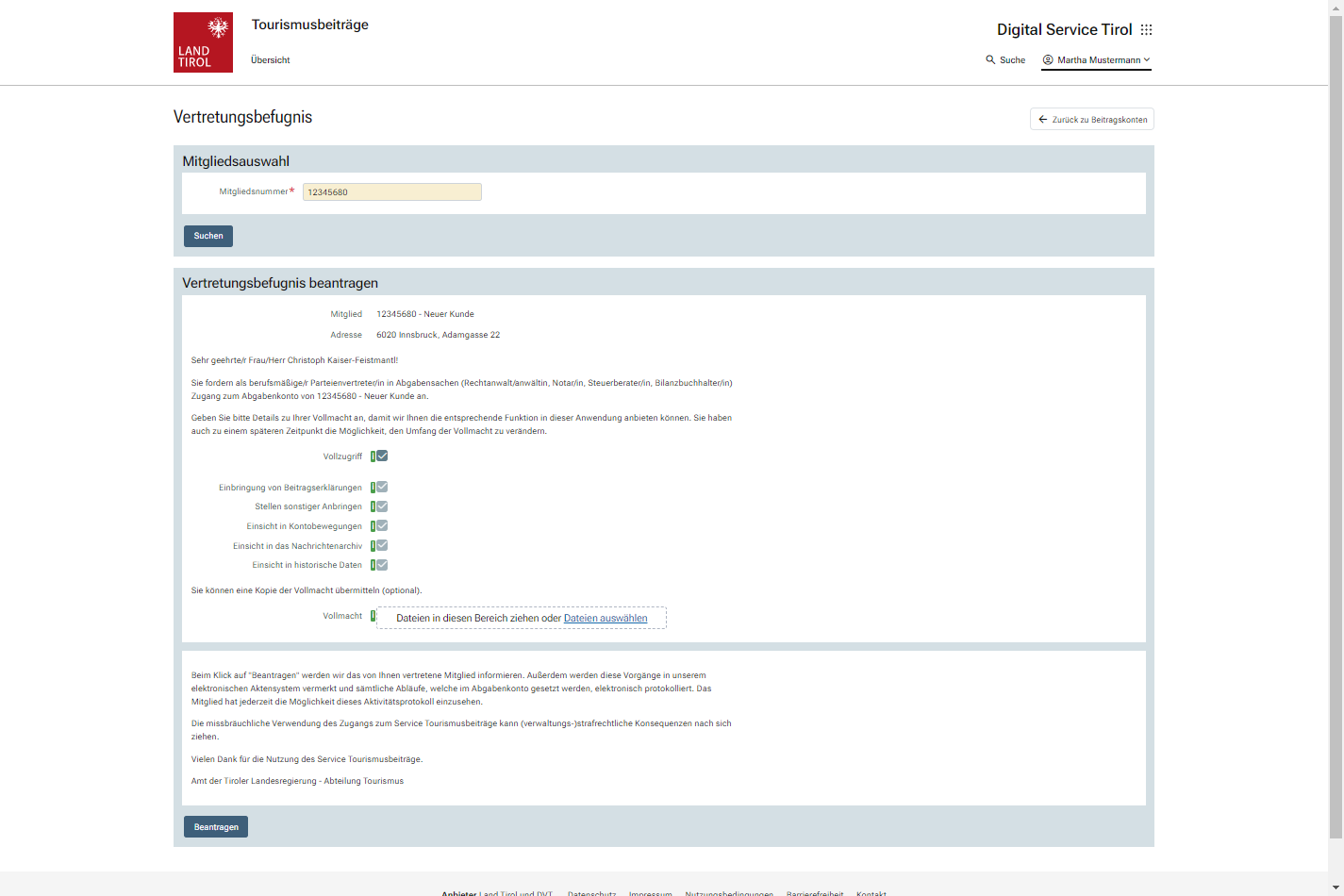Click the magnifier search icon in header
Image resolution: width=1344 pixels, height=896 pixels.
[x=990, y=59]
